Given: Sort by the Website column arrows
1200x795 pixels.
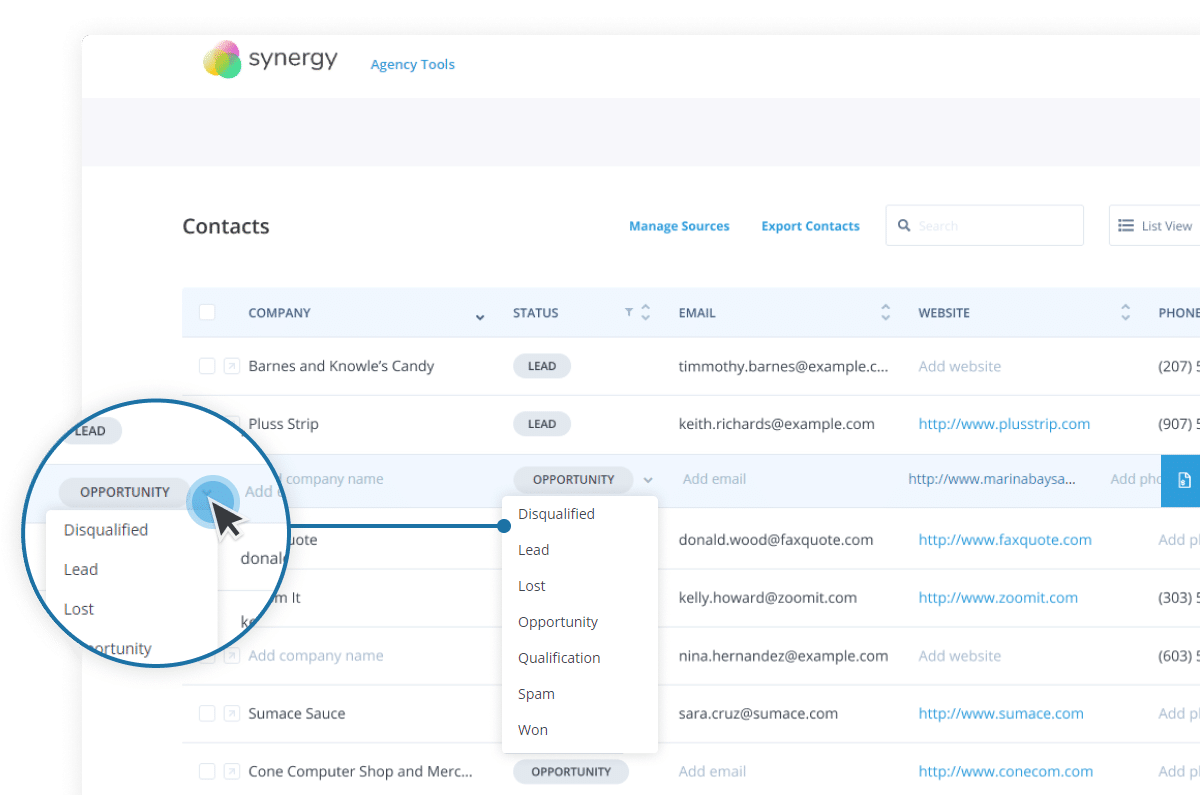Looking at the screenshot, I should coord(1125,313).
